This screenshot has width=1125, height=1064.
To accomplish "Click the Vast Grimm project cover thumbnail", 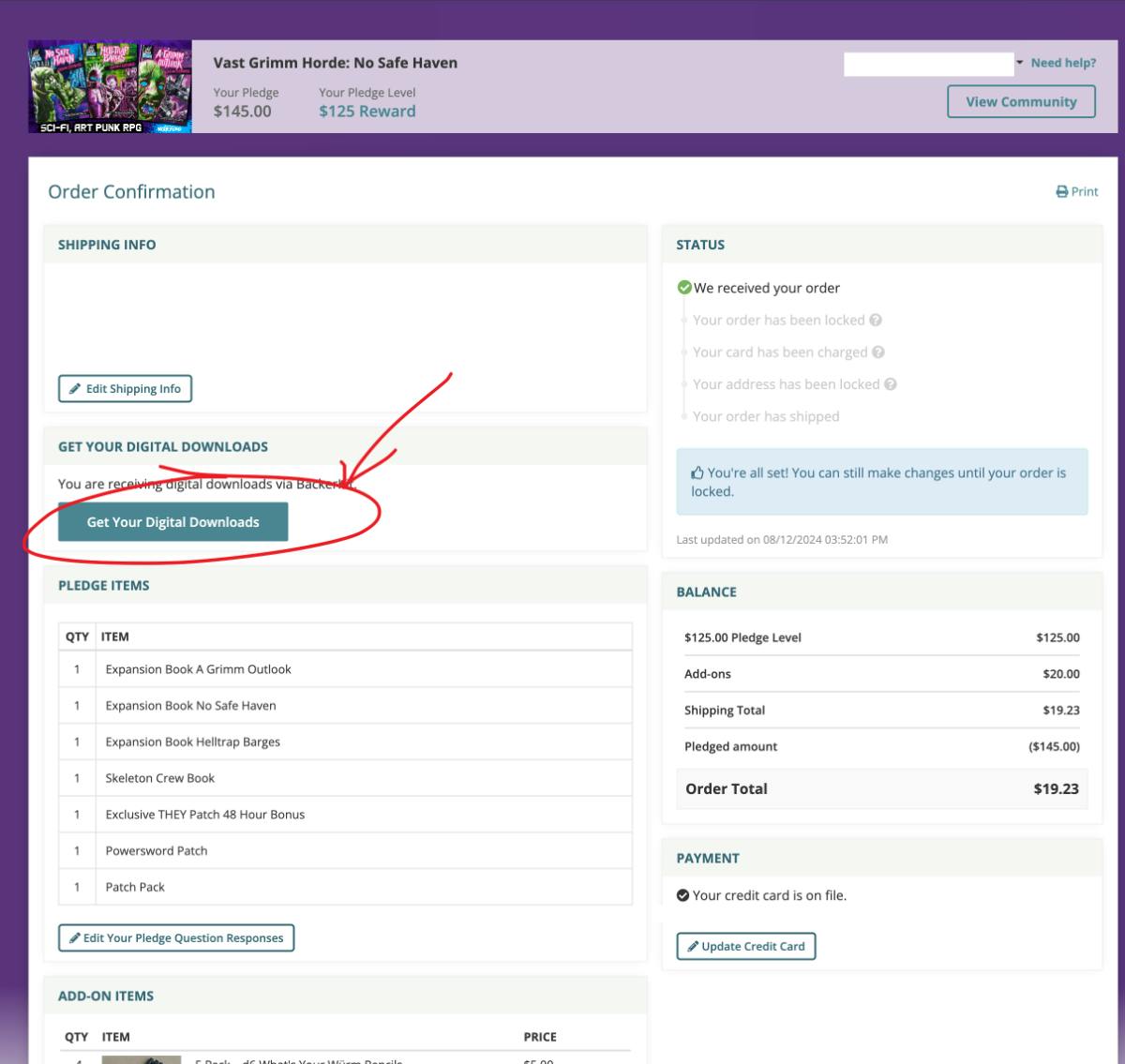I will (110, 86).
